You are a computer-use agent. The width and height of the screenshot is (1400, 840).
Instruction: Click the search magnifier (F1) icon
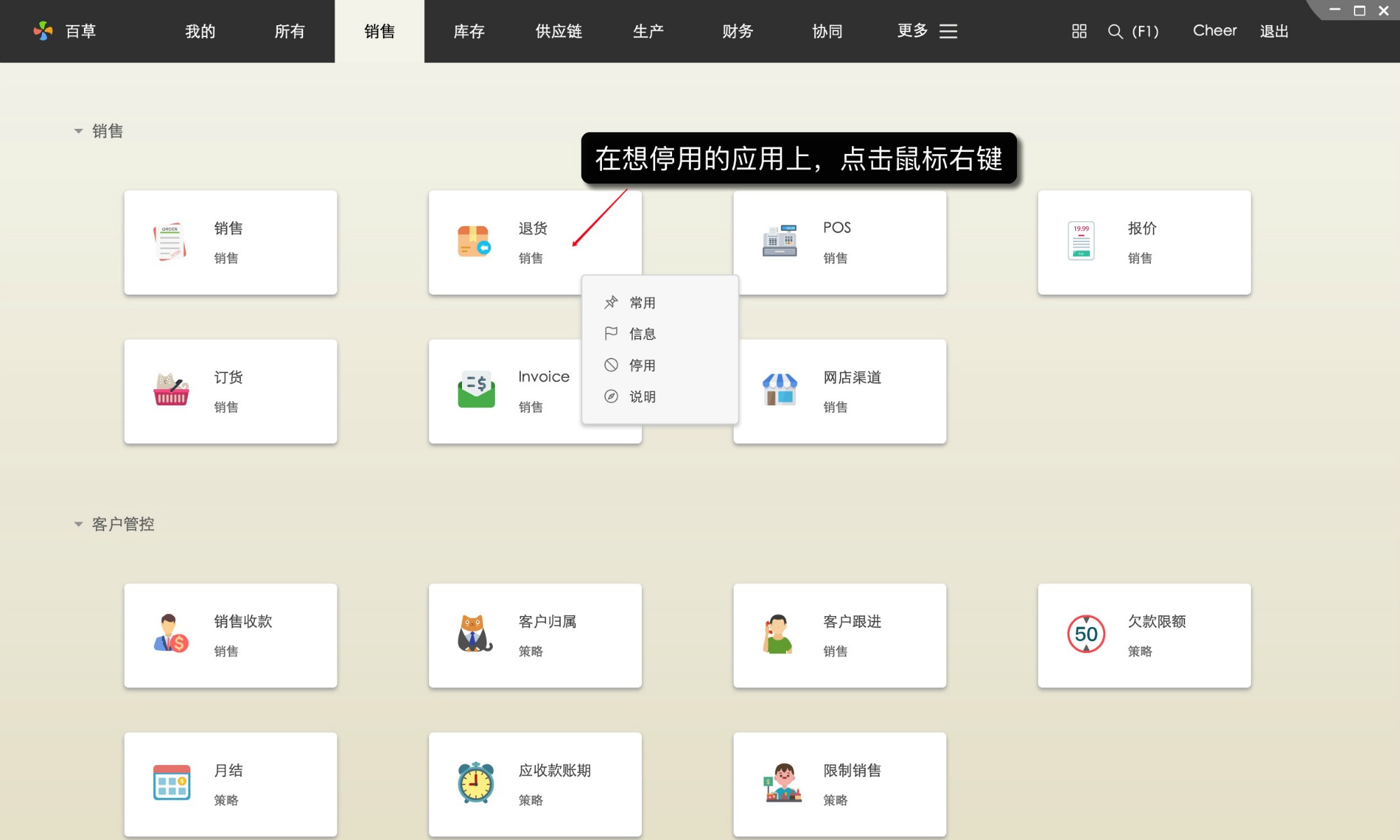(x=1115, y=31)
